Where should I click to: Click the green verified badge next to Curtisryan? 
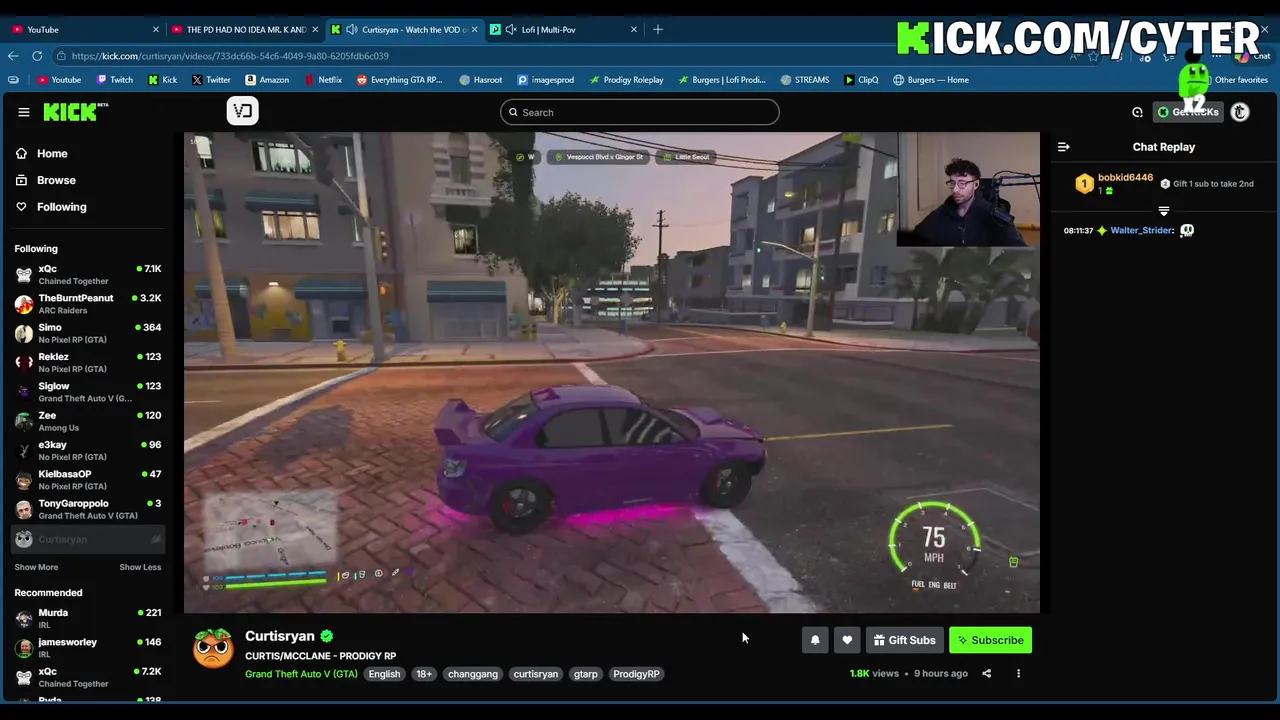pos(327,636)
